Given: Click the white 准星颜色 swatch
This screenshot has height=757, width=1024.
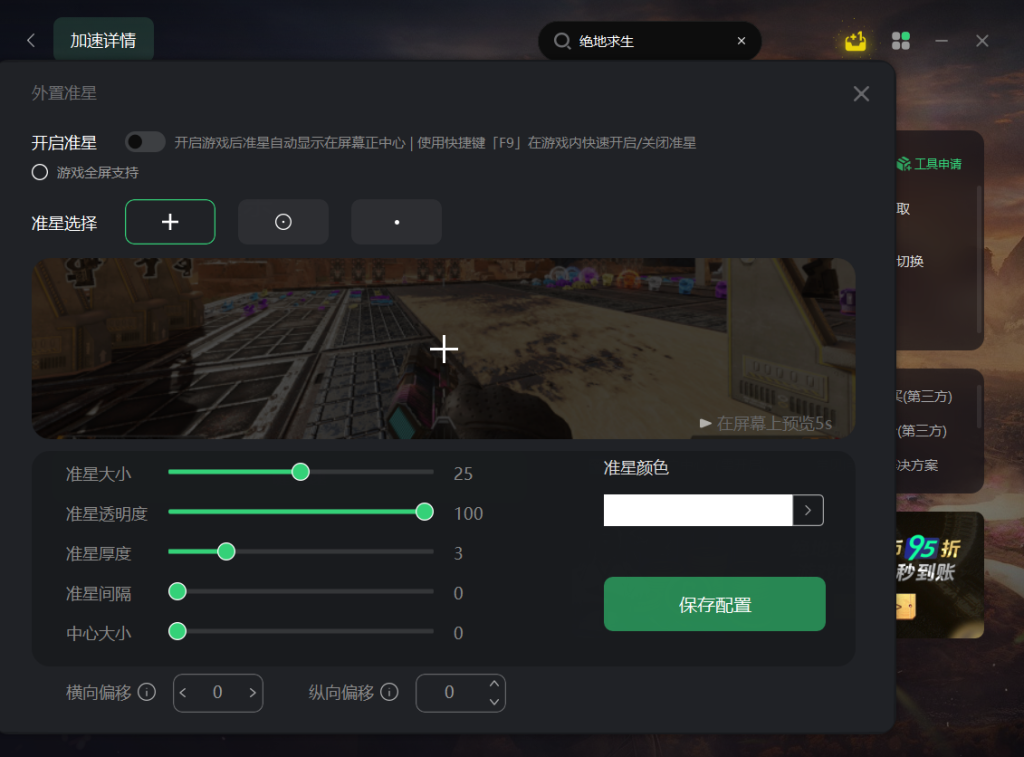Looking at the screenshot, I should point(697,510).
